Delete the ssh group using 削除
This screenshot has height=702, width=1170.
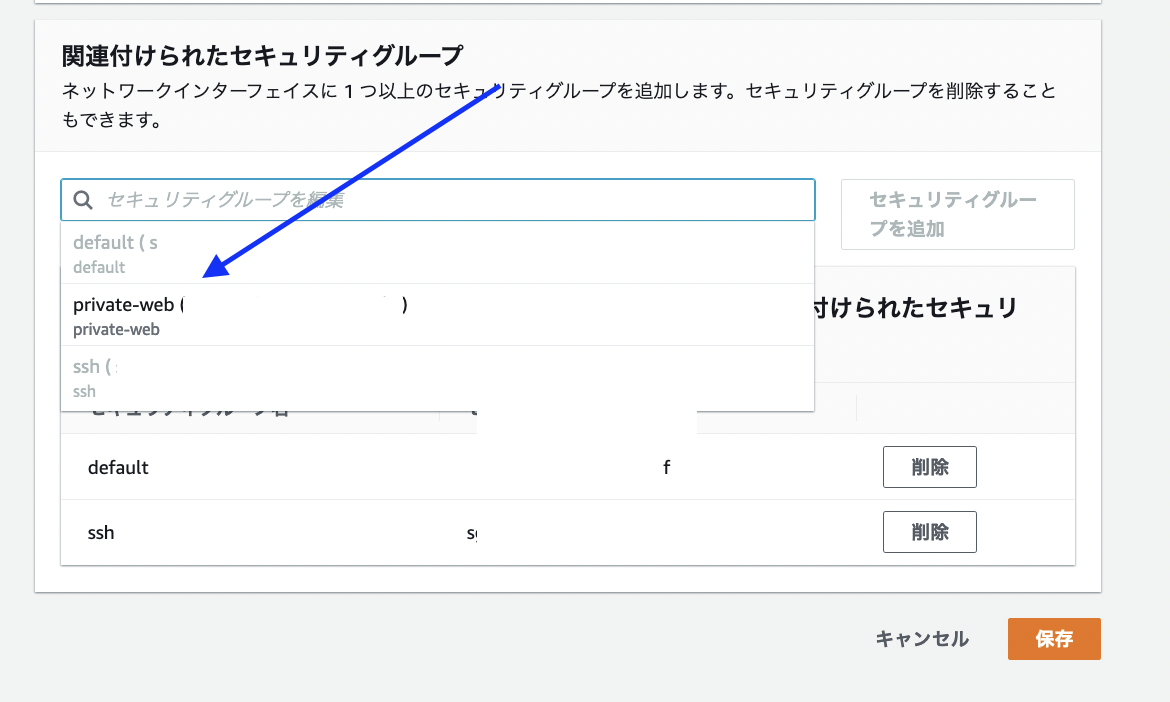tap(929, 531)
